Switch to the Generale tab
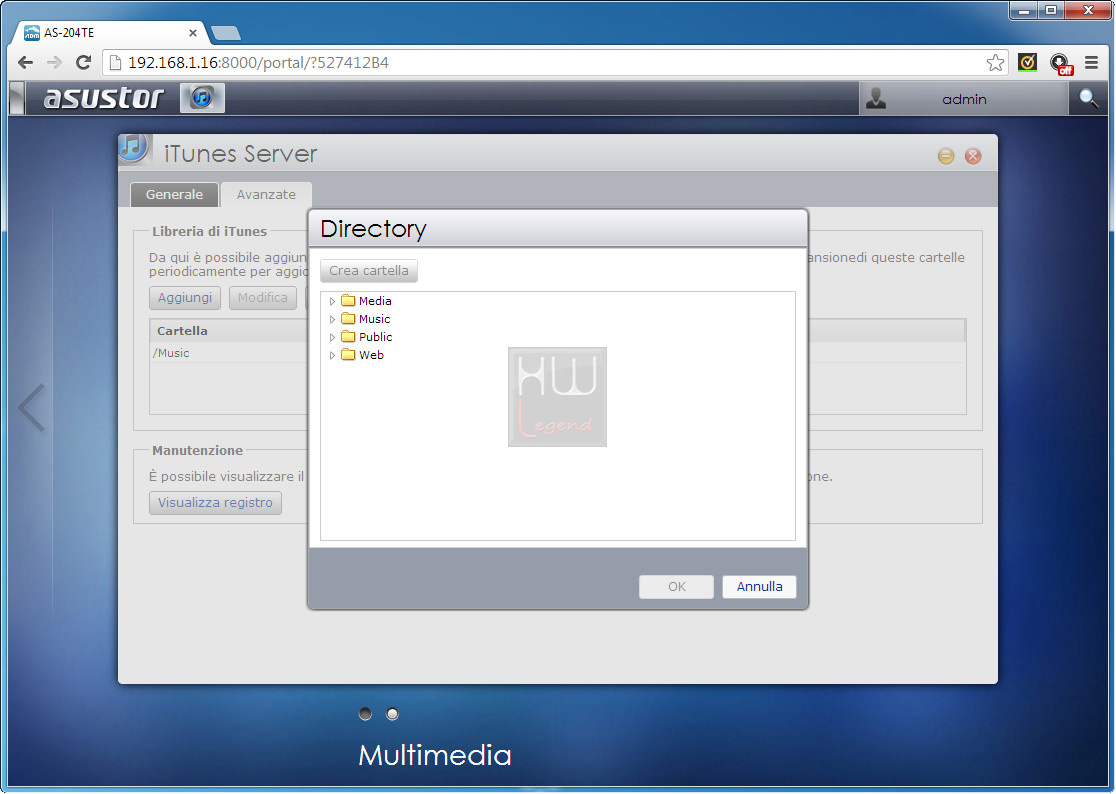 coord(174,194)
